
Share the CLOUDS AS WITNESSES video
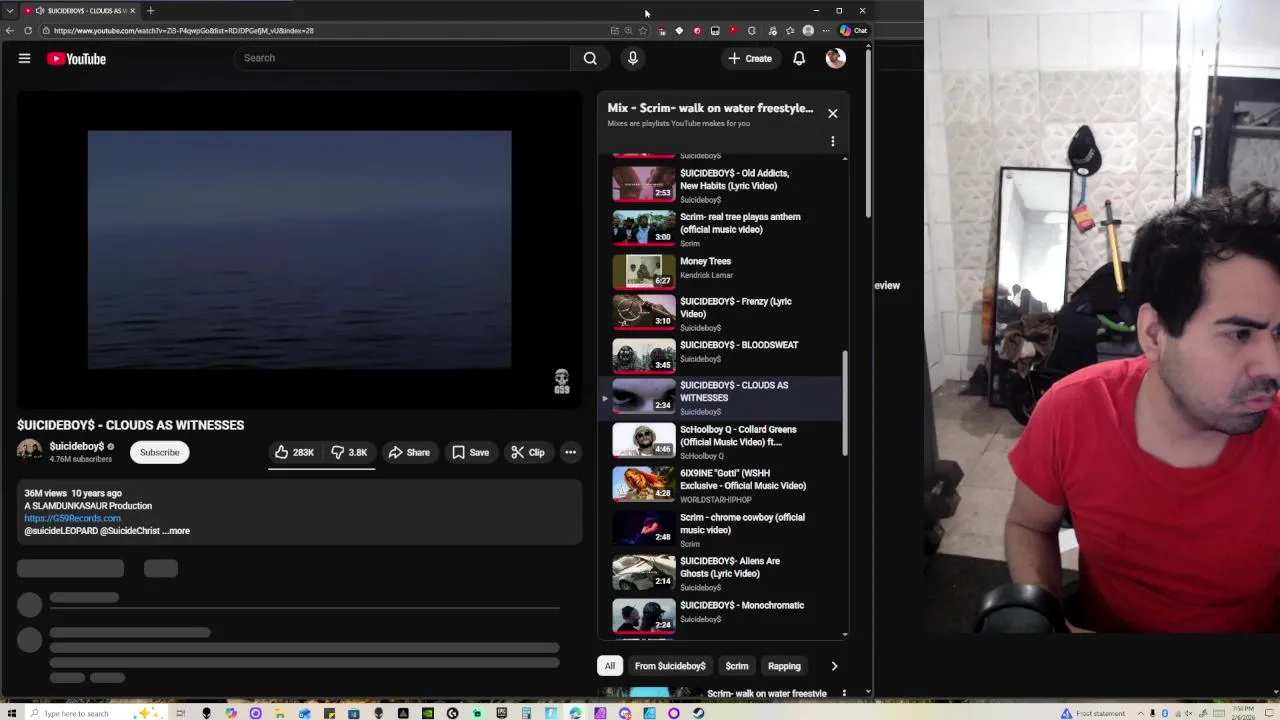409,452
